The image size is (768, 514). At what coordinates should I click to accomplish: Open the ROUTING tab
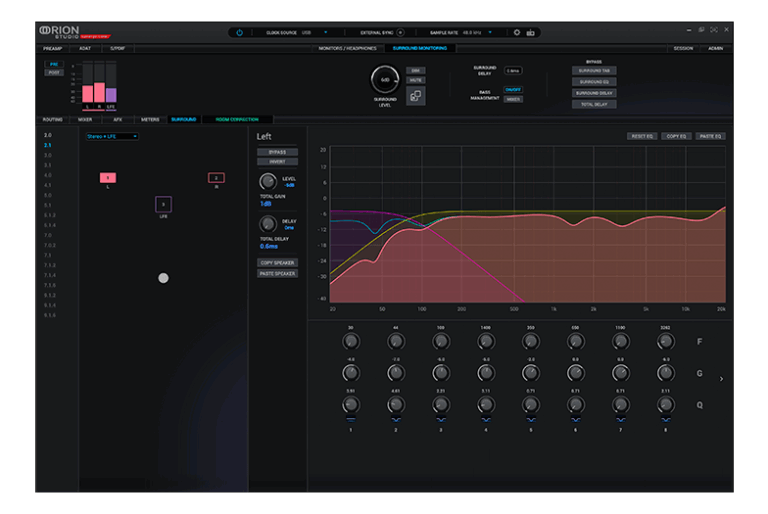(x=52, y=120)
